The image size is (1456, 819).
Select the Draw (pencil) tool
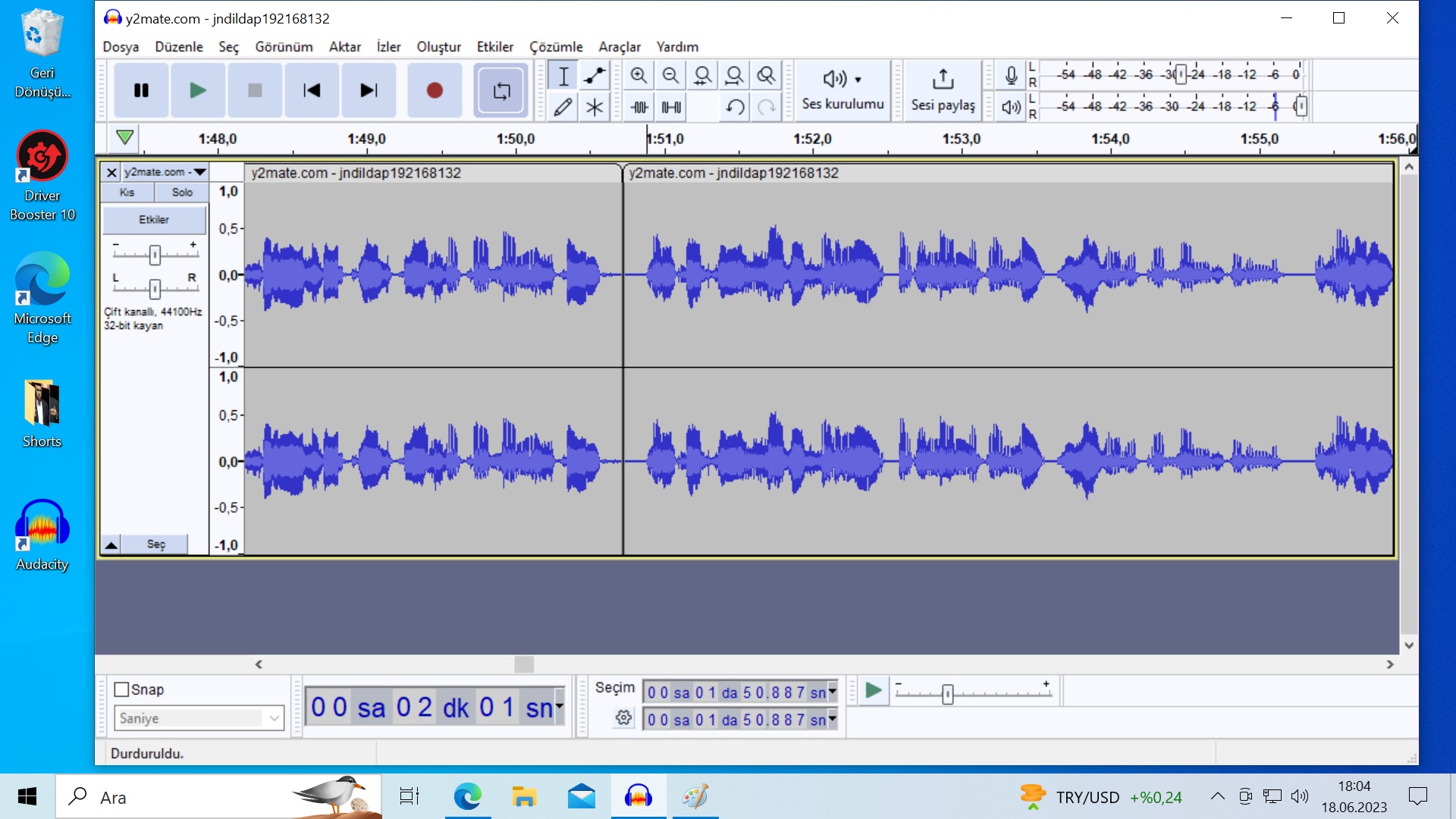pos(563,107)
